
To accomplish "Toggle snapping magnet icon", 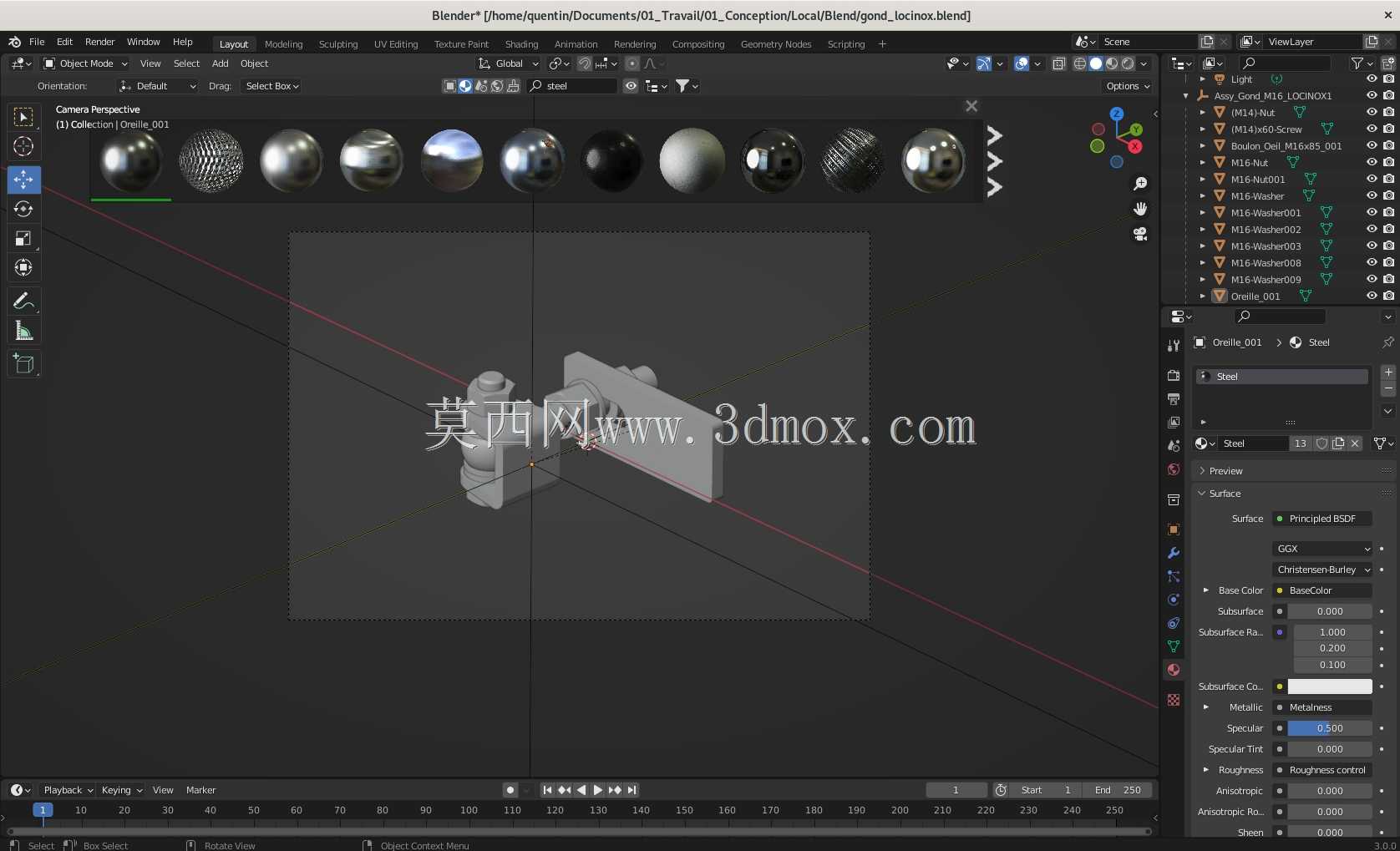I will pos(585,63).
